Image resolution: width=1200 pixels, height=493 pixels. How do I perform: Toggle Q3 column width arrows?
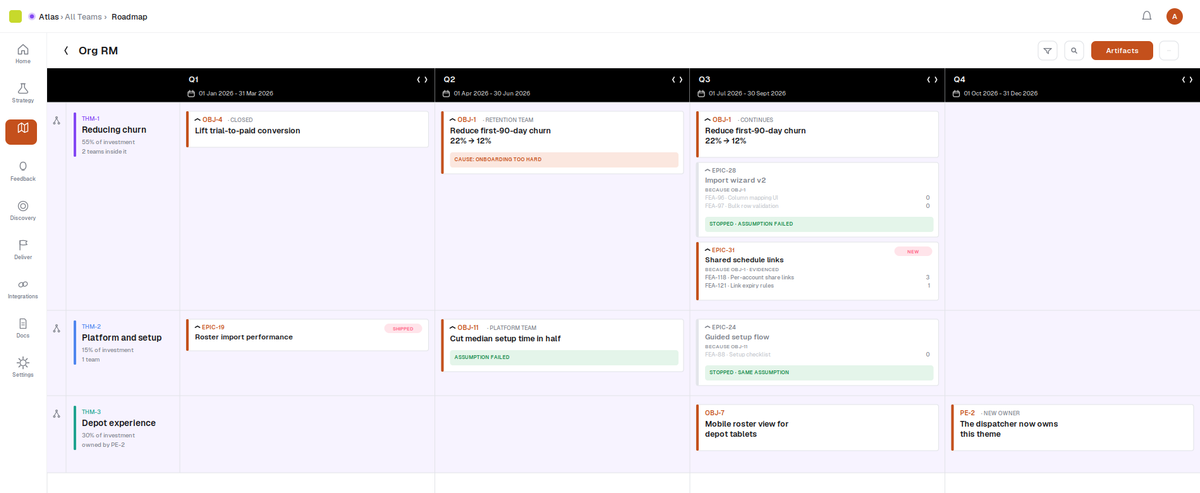[932, 79]
